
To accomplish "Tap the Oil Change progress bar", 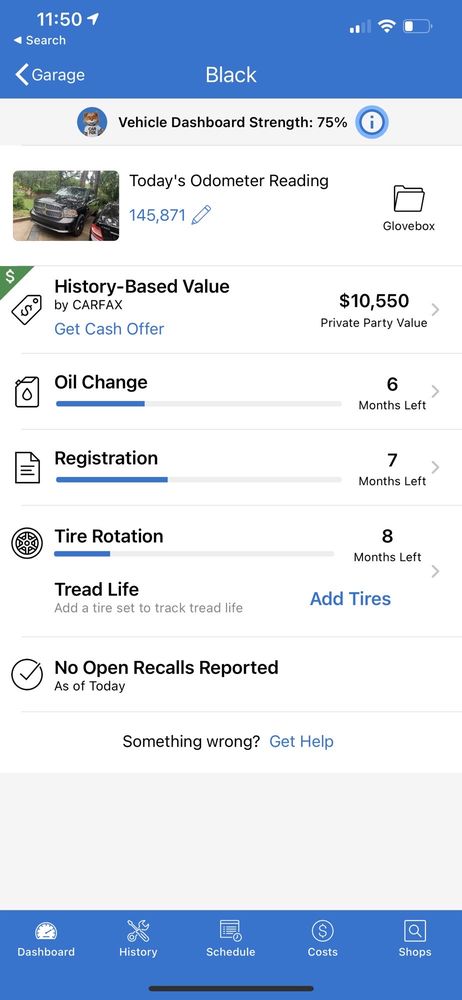I will [198, 404].
